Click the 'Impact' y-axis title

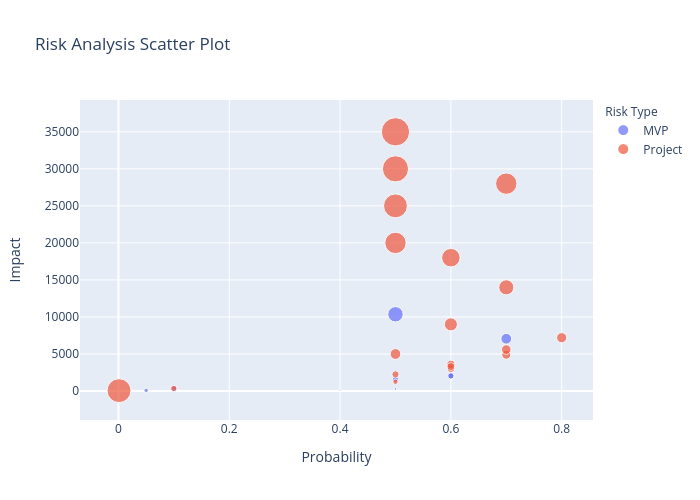click(16, 259)
